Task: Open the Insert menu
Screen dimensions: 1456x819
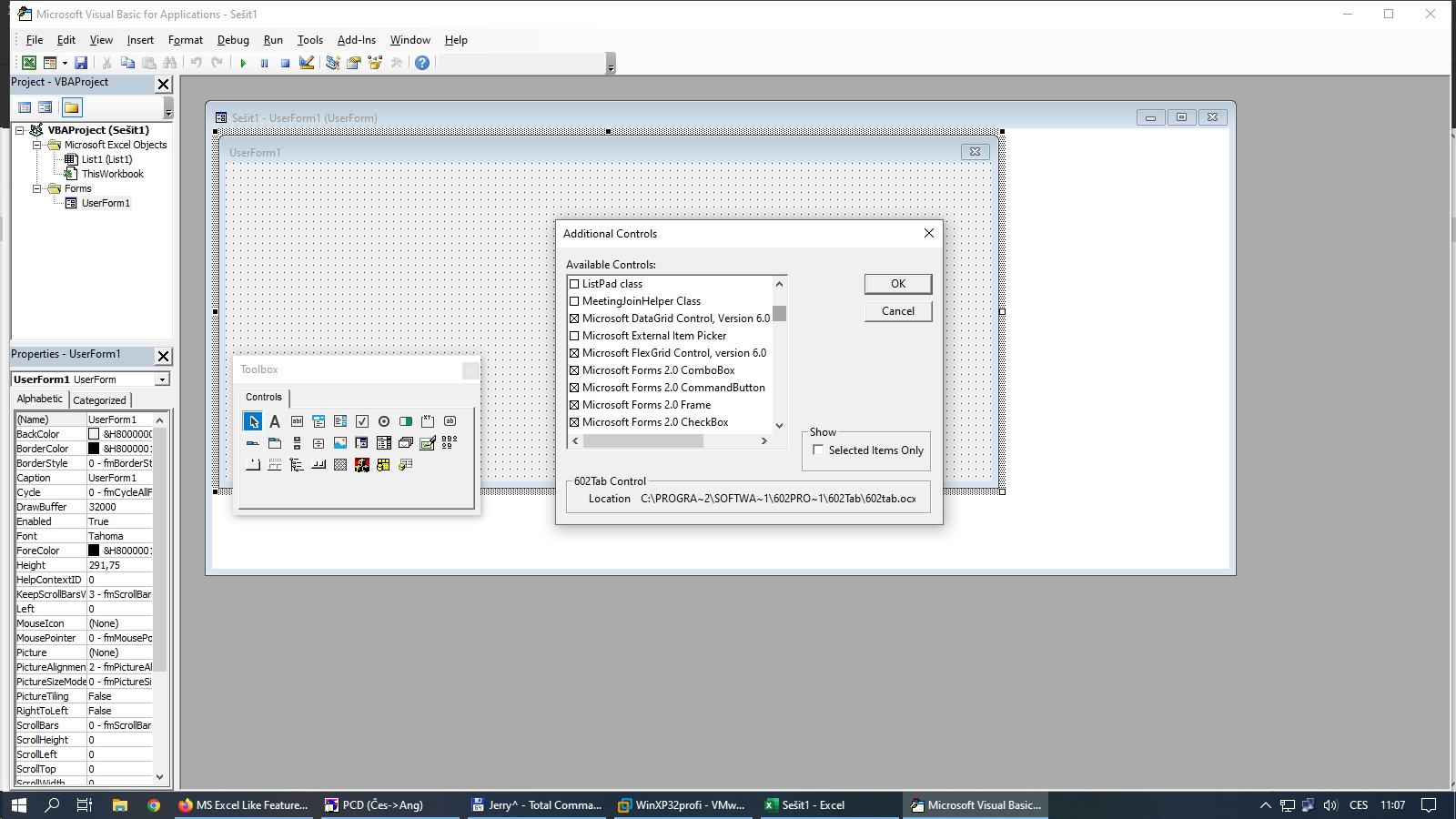Action: point(140,40)
